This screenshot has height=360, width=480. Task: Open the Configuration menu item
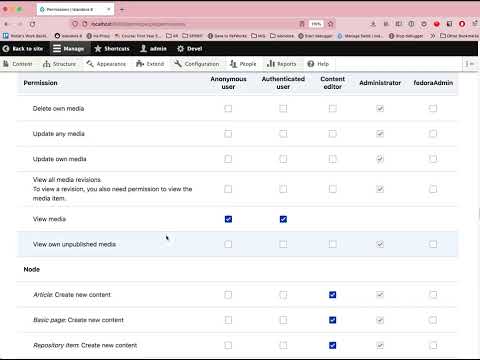click(x=197, y=64)
